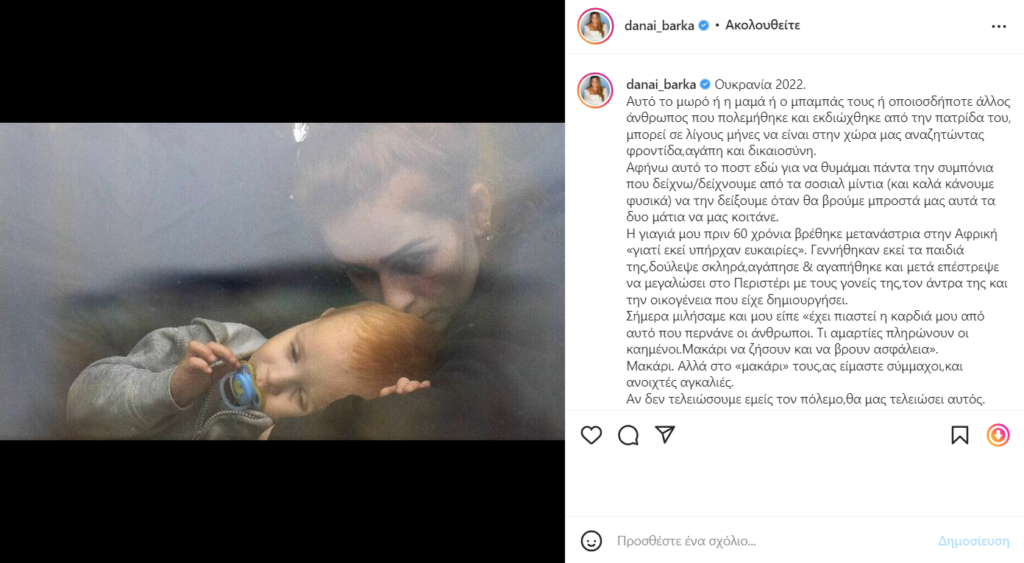Like the post with the heart icon
This screenshot has width=1024, height=563.
pos(591,435)
